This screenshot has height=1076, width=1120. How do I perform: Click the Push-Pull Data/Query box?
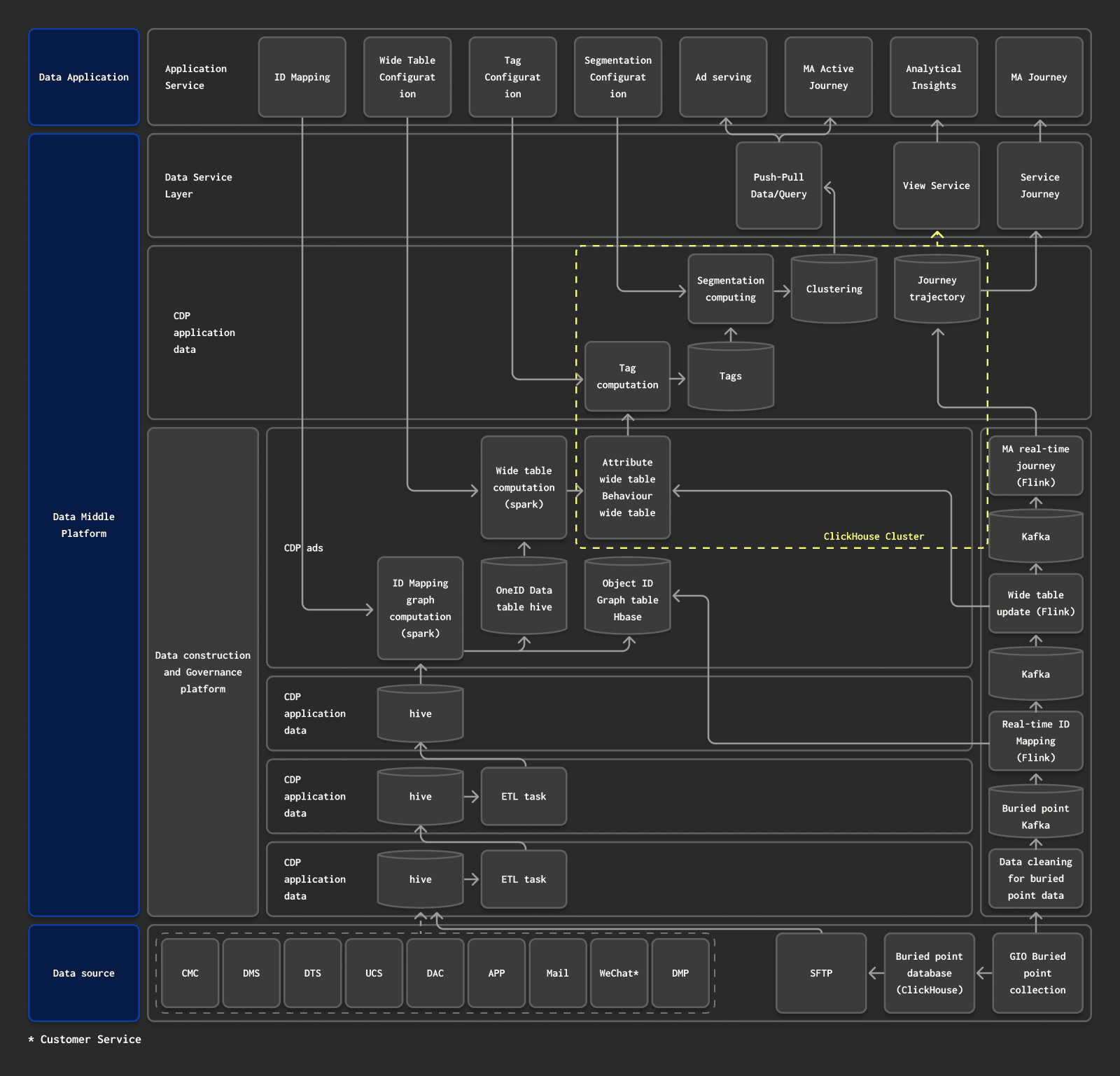pos(778,186)
